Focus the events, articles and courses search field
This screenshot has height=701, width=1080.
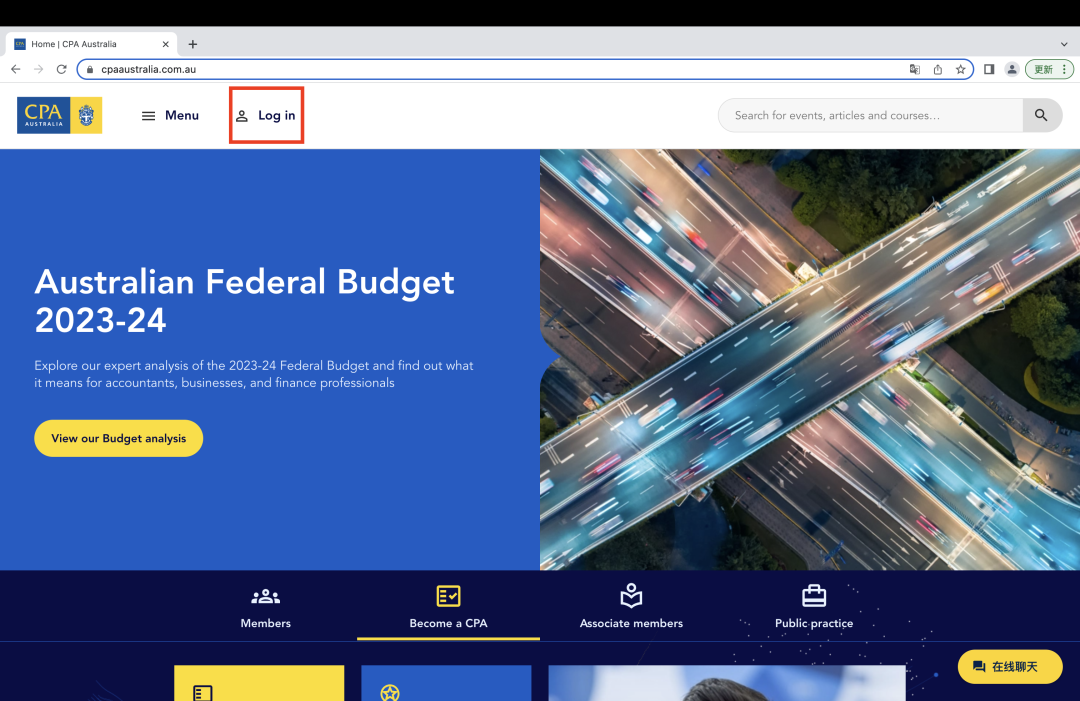(870, 115)
